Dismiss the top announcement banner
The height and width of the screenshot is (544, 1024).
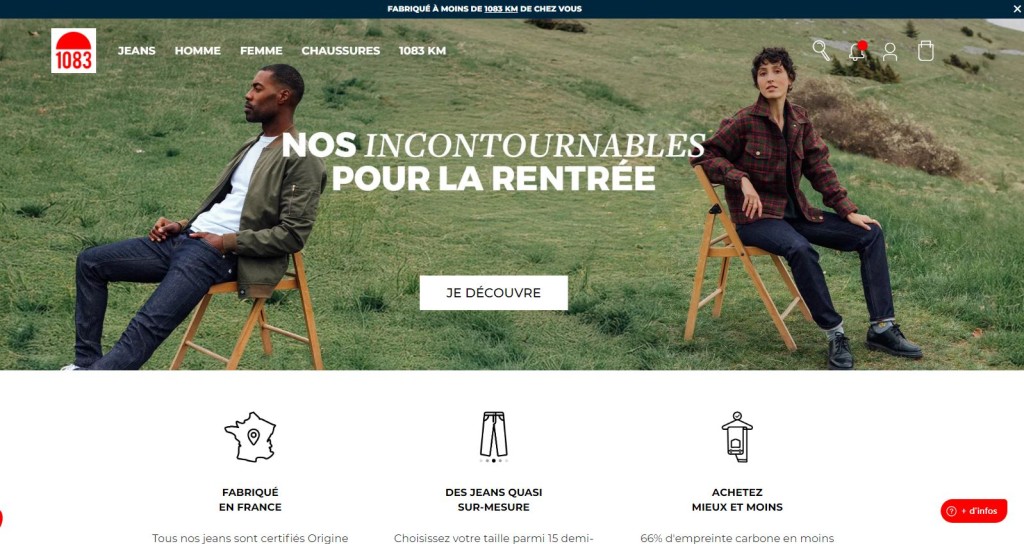coord(1017,8)
